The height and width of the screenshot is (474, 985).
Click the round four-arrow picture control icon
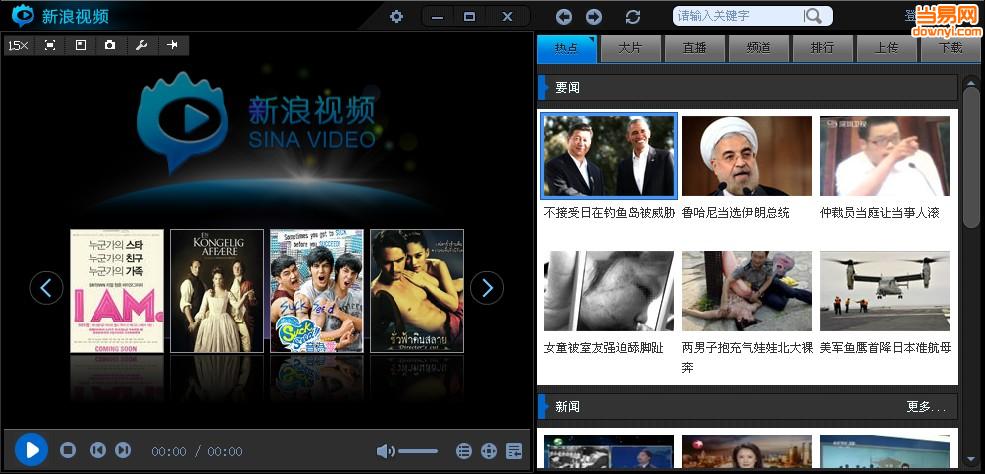click(489, 451)
